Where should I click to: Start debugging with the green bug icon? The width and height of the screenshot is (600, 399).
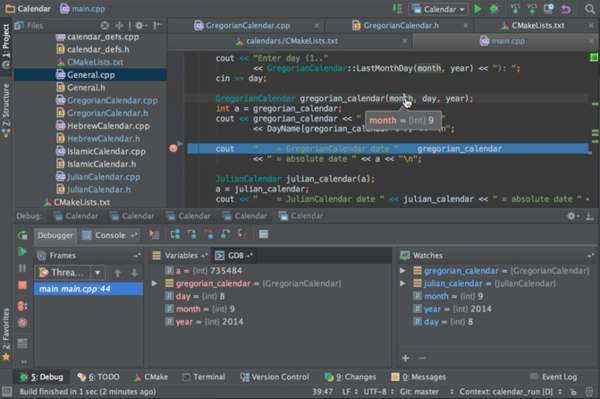coord(494,9)
